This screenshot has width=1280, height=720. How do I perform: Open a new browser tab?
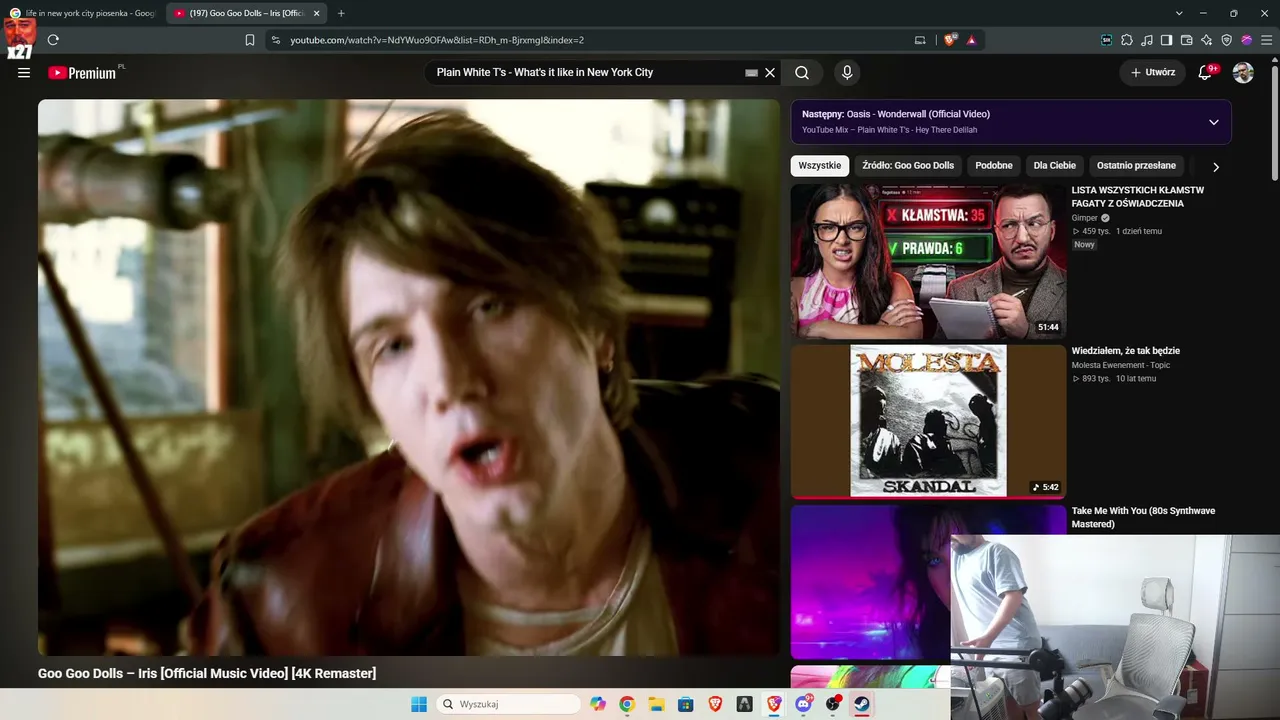[x=341, y=13]
